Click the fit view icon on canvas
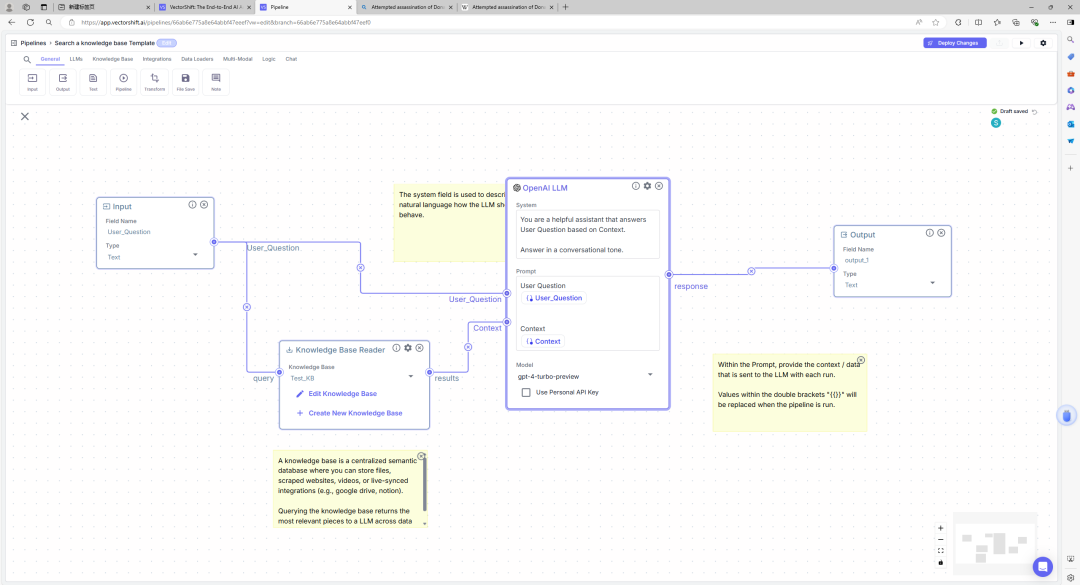This screenshot has width=1080, height=585. click(940, 551)
